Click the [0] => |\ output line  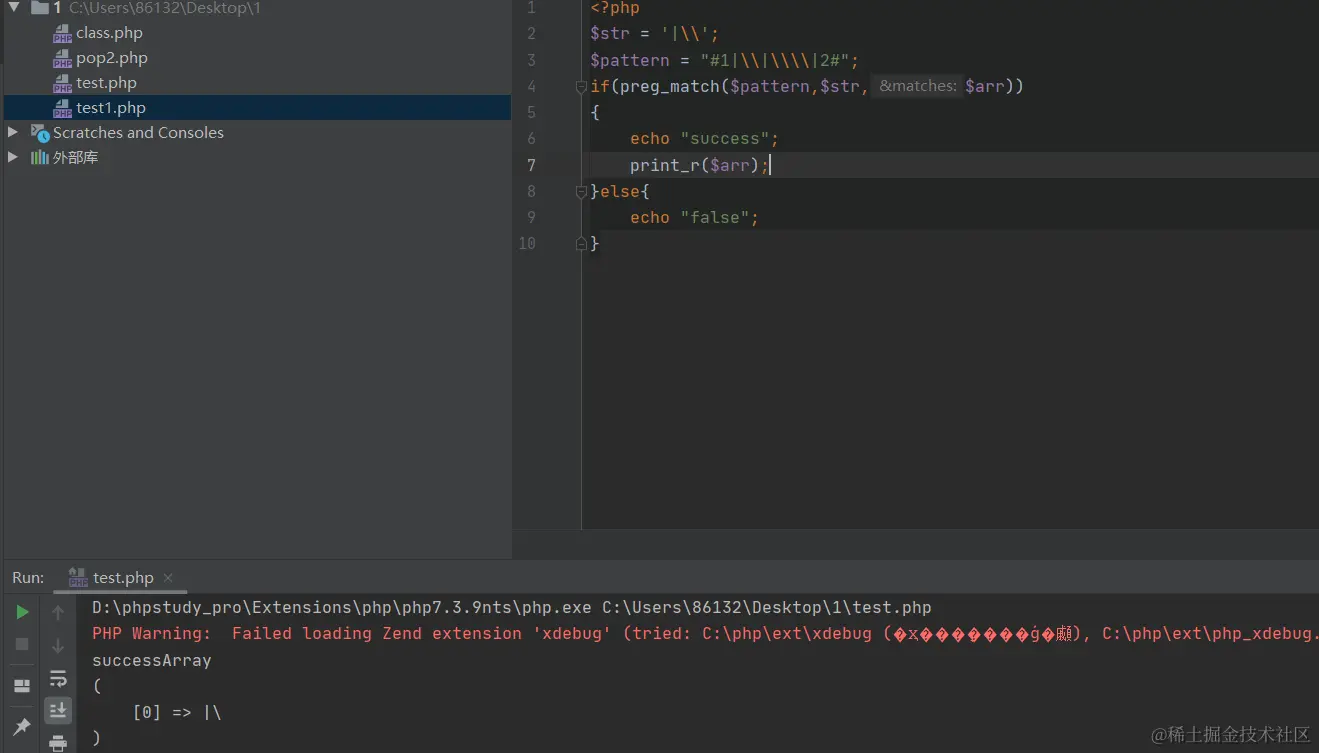pos(177,712)
